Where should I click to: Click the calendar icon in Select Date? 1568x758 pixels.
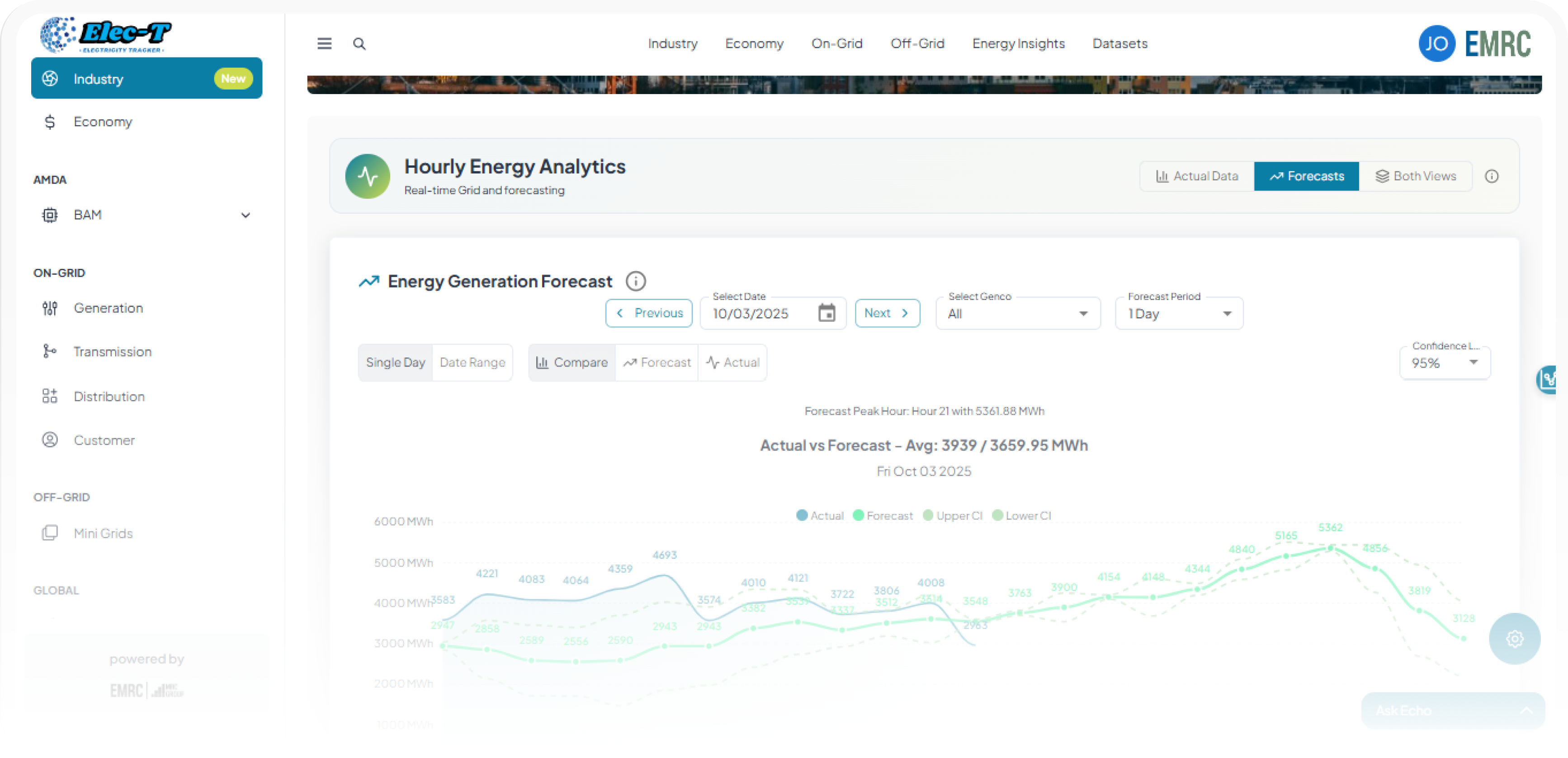(x=826, y=313)
